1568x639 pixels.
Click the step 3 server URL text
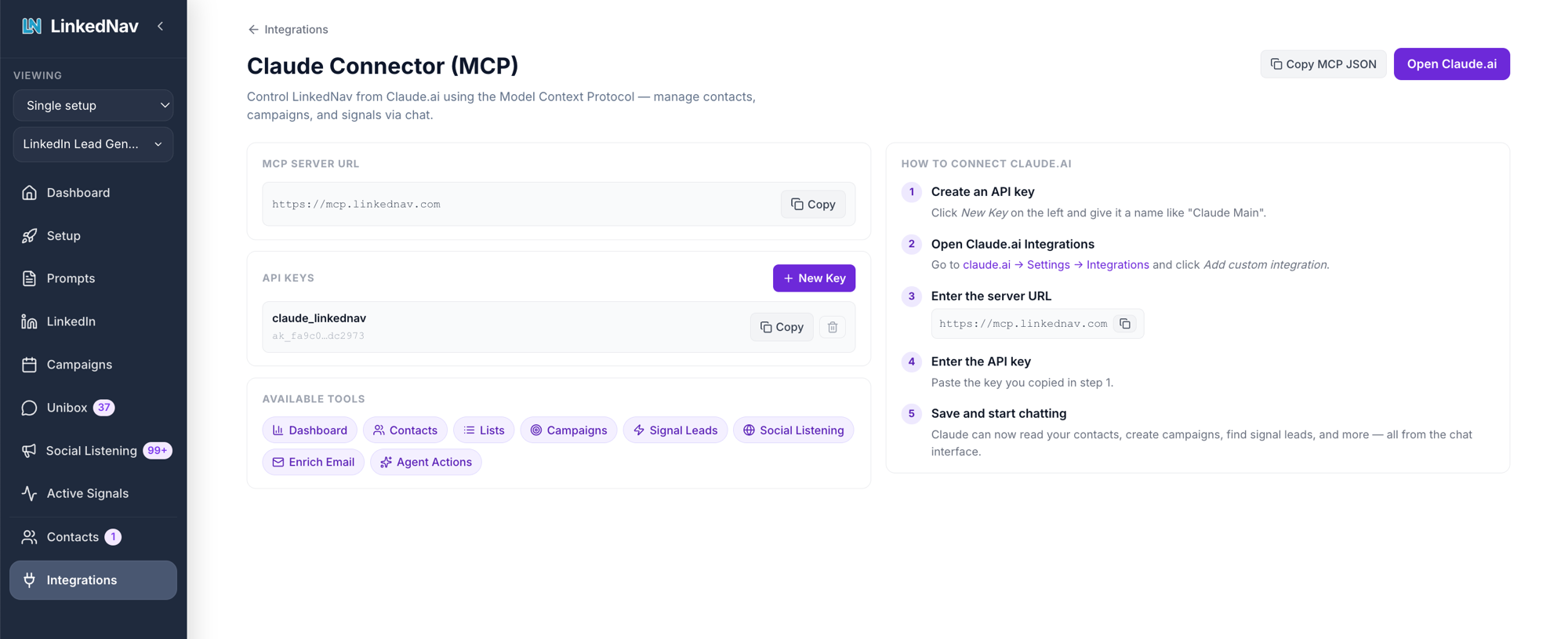(x=1023, y=324)
